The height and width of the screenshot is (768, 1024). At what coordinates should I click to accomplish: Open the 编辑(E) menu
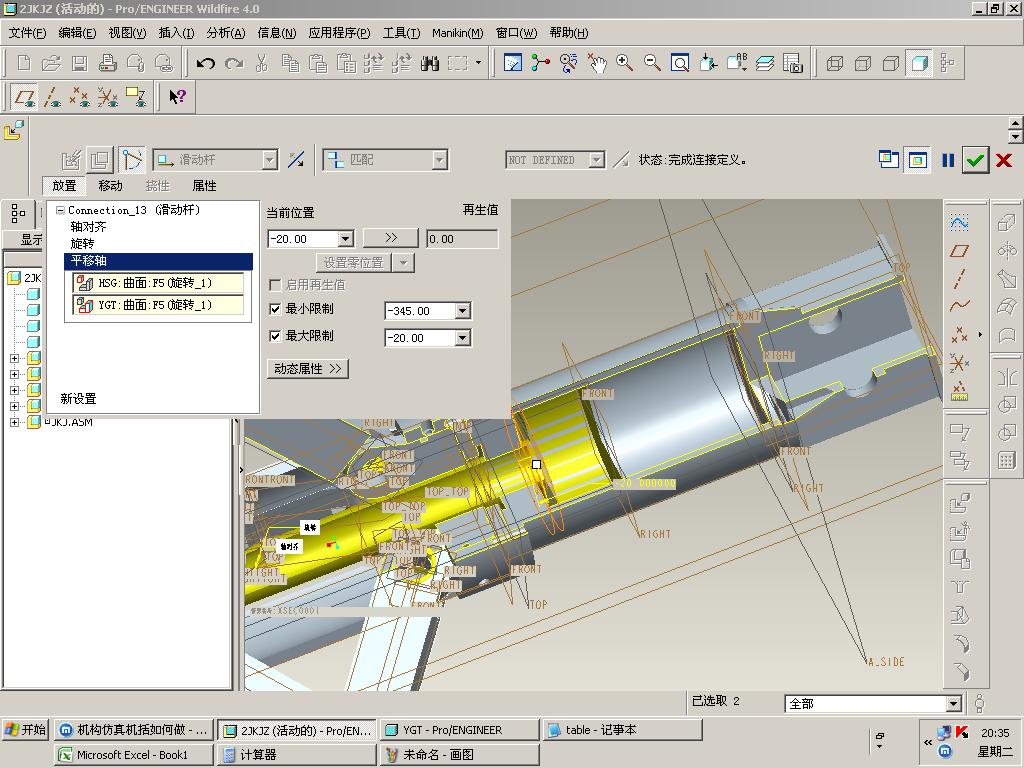pyautogui.click(x=77, y=33)
